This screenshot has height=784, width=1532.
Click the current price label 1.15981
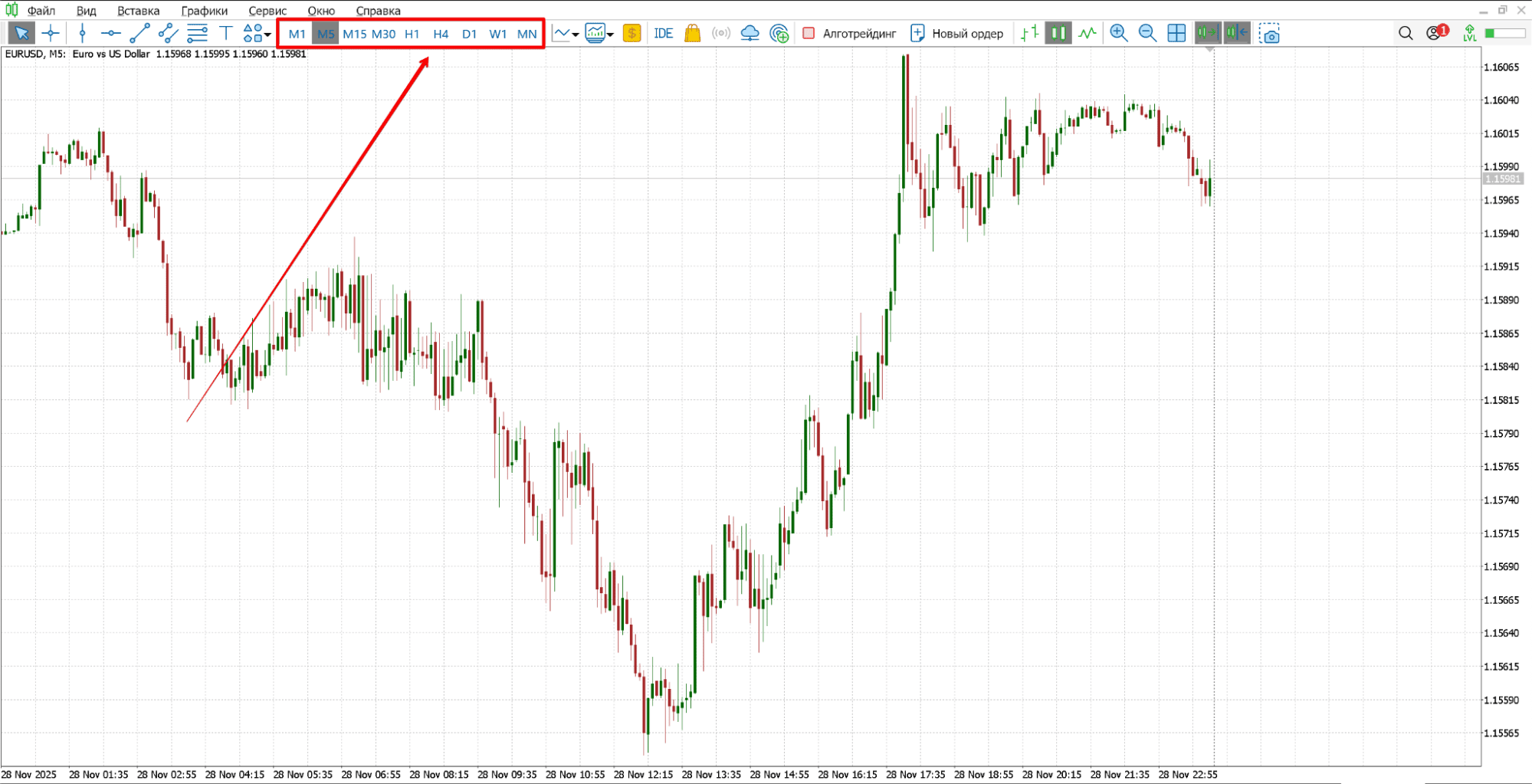tap(1502, 179)
